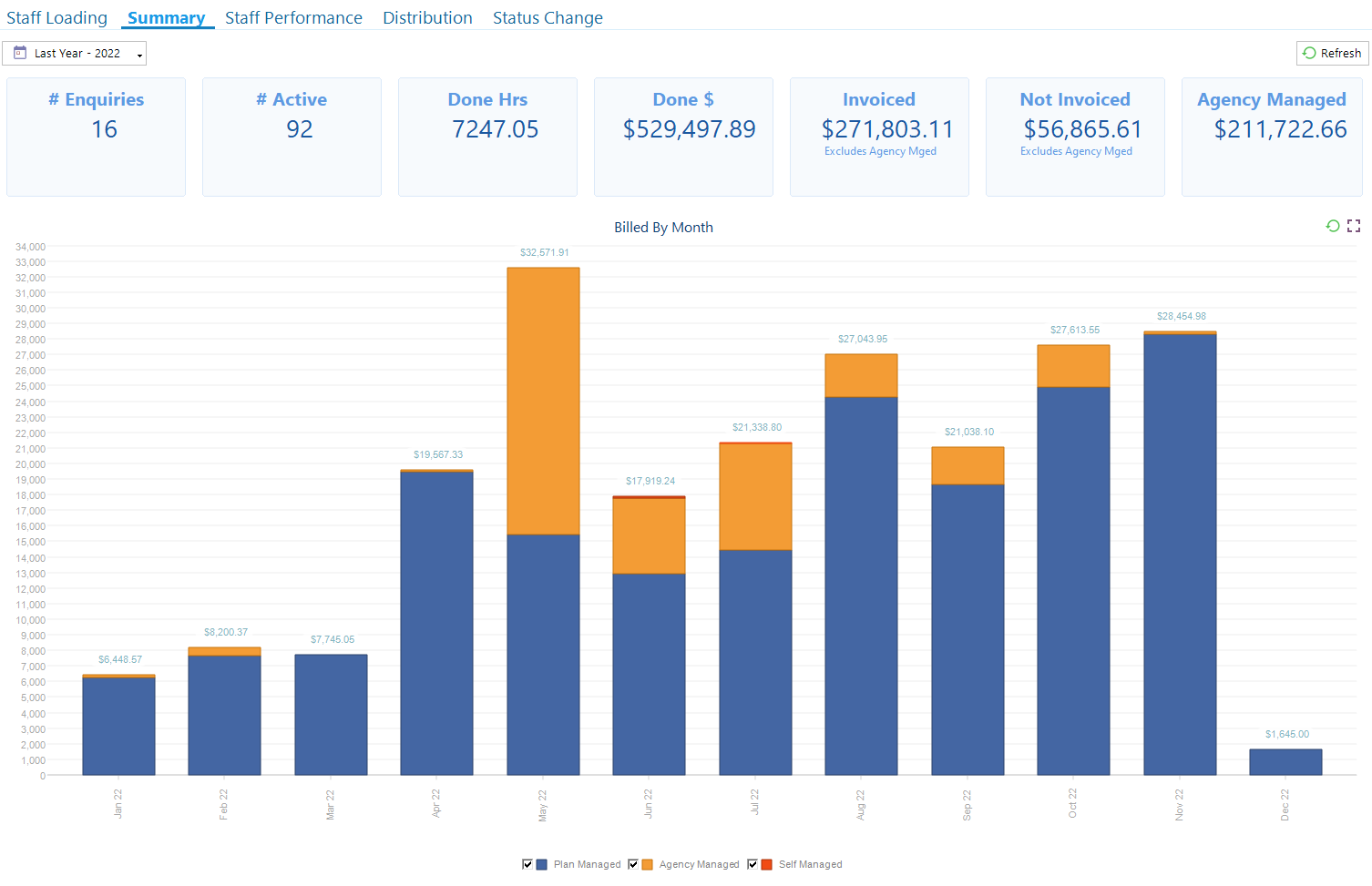The width and height of the screenshot is (1372, 886).
Task: Uncheck the Plan Managed legend checkbox
Action: pos(527,864)
